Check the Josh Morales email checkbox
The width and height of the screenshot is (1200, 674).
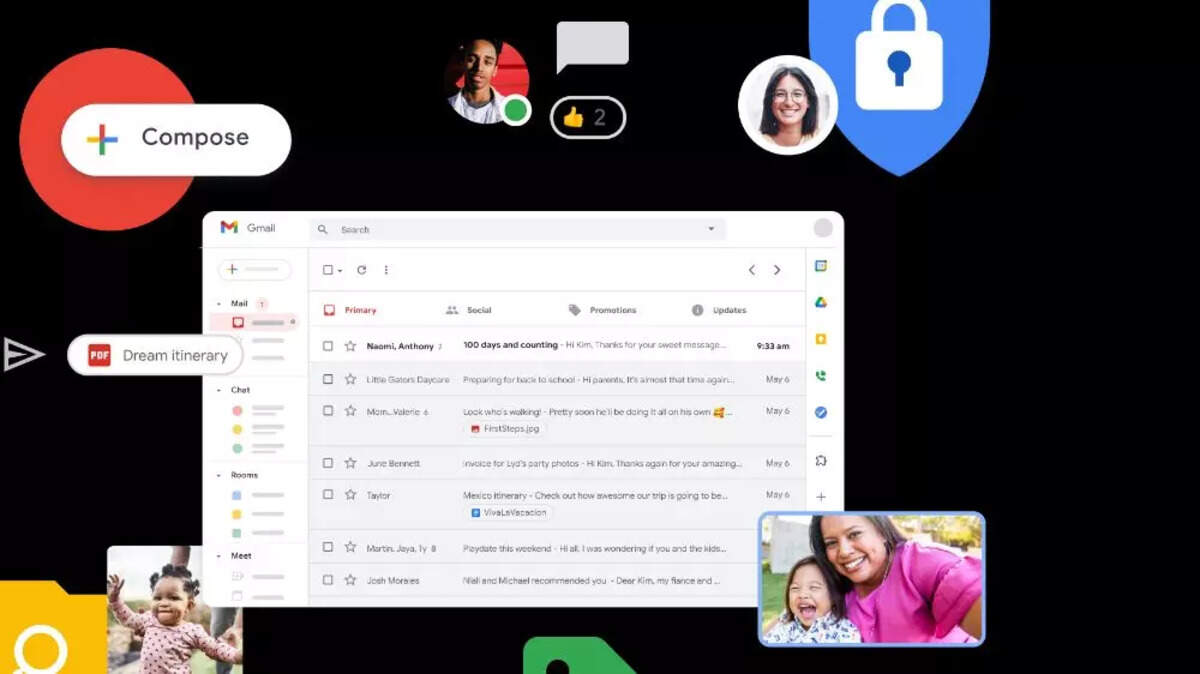[327, 580]
